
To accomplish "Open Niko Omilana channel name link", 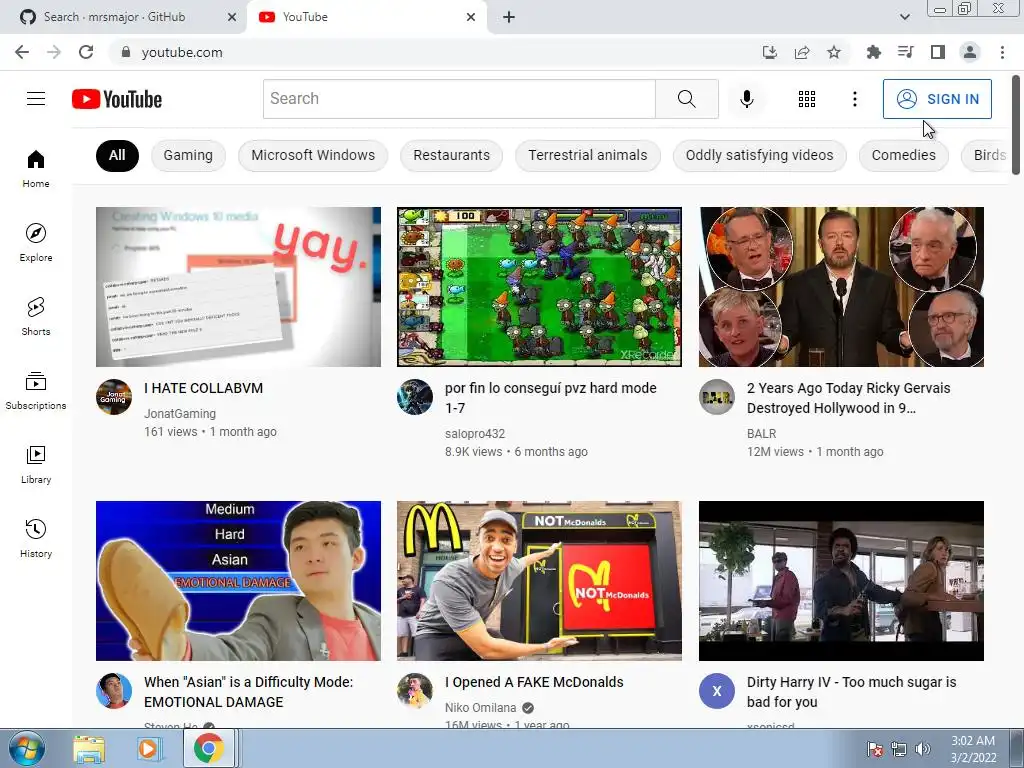I will pyautogui.click(x=481, y=708).
